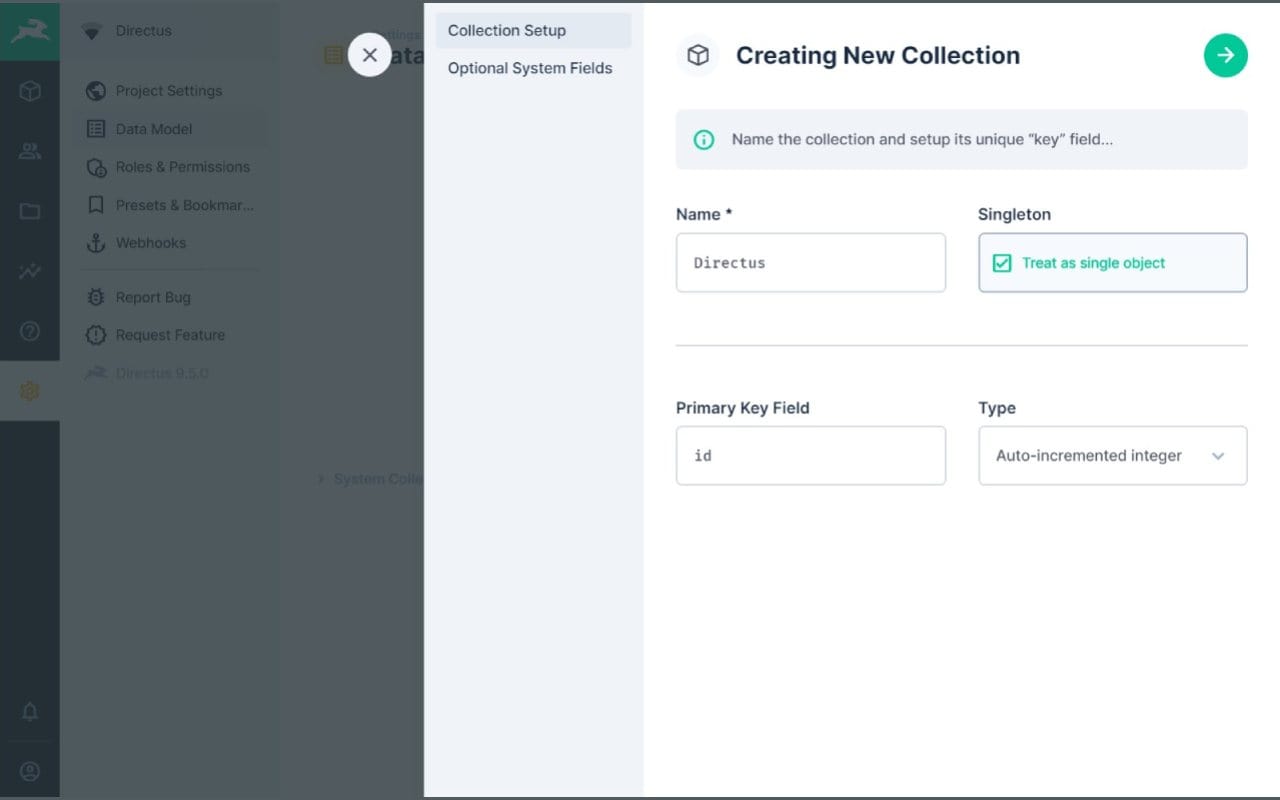Focus the Name input field

811,263
